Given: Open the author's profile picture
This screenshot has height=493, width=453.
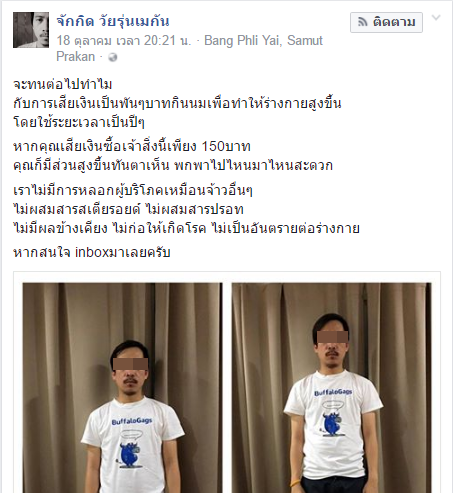Looking at the screenshot, I should point(31,30).
